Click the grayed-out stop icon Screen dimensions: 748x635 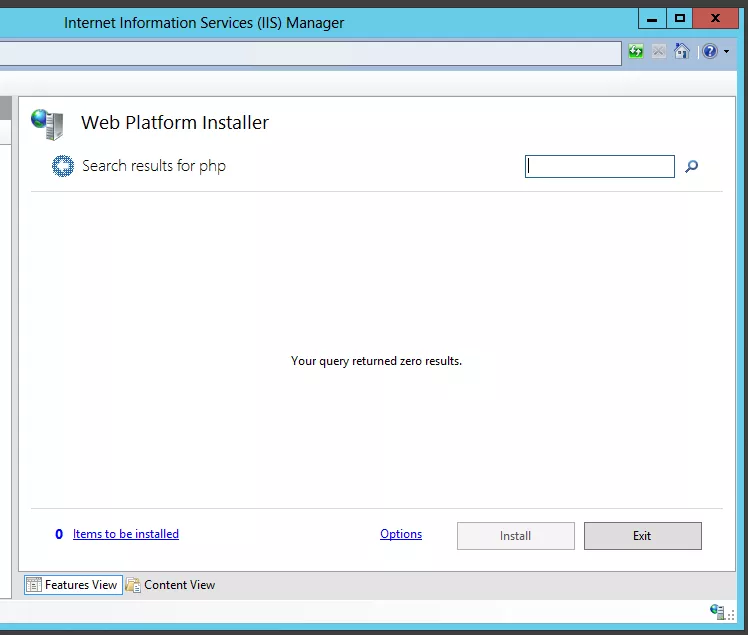tap(658, 51)
